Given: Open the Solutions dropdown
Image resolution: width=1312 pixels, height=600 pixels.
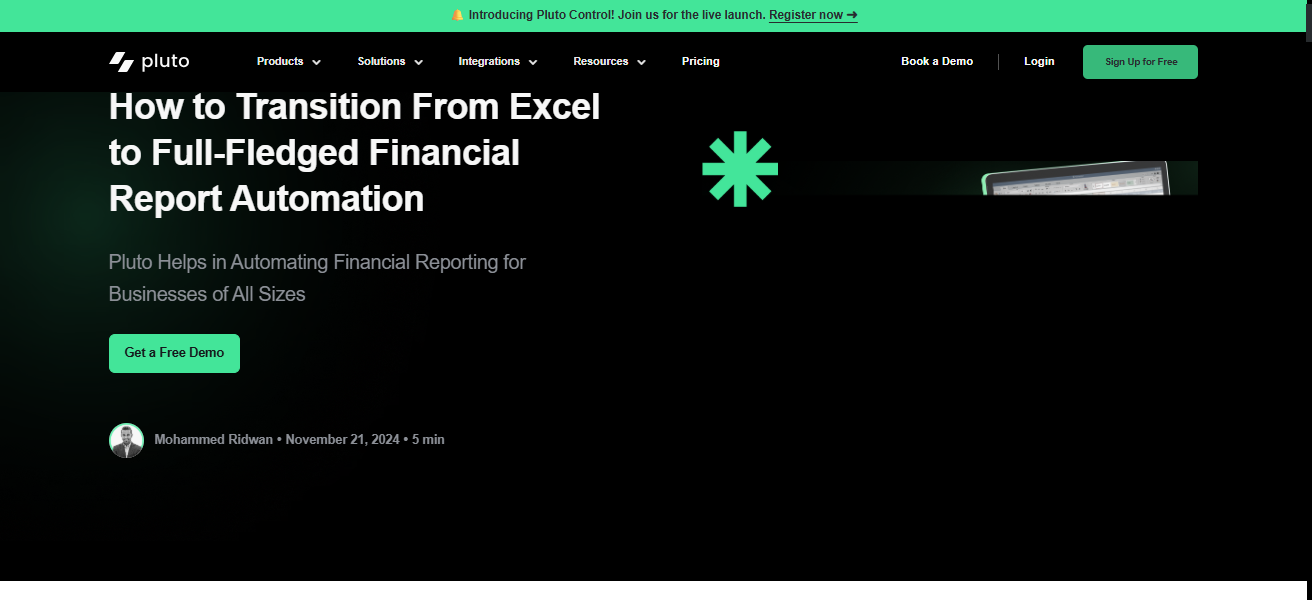Looking at the screenshot, I should 390,62.
